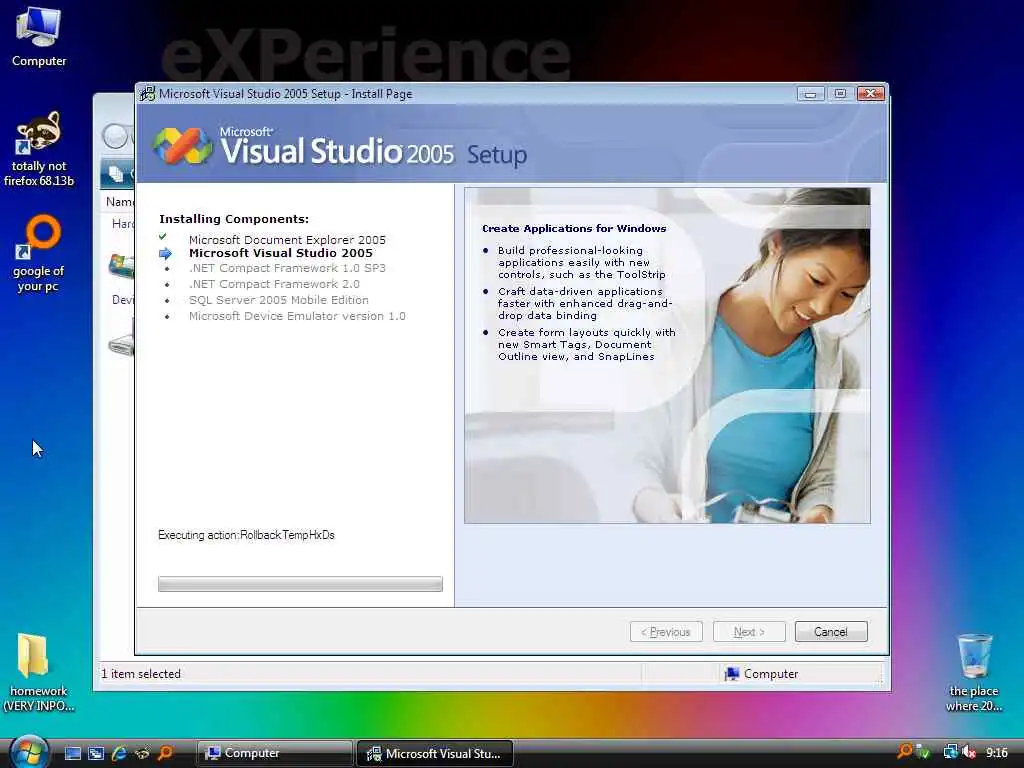The height and width of the screenshot is (768, 1024).
Task: Click the installation progress bar
Action: point(300,584)
